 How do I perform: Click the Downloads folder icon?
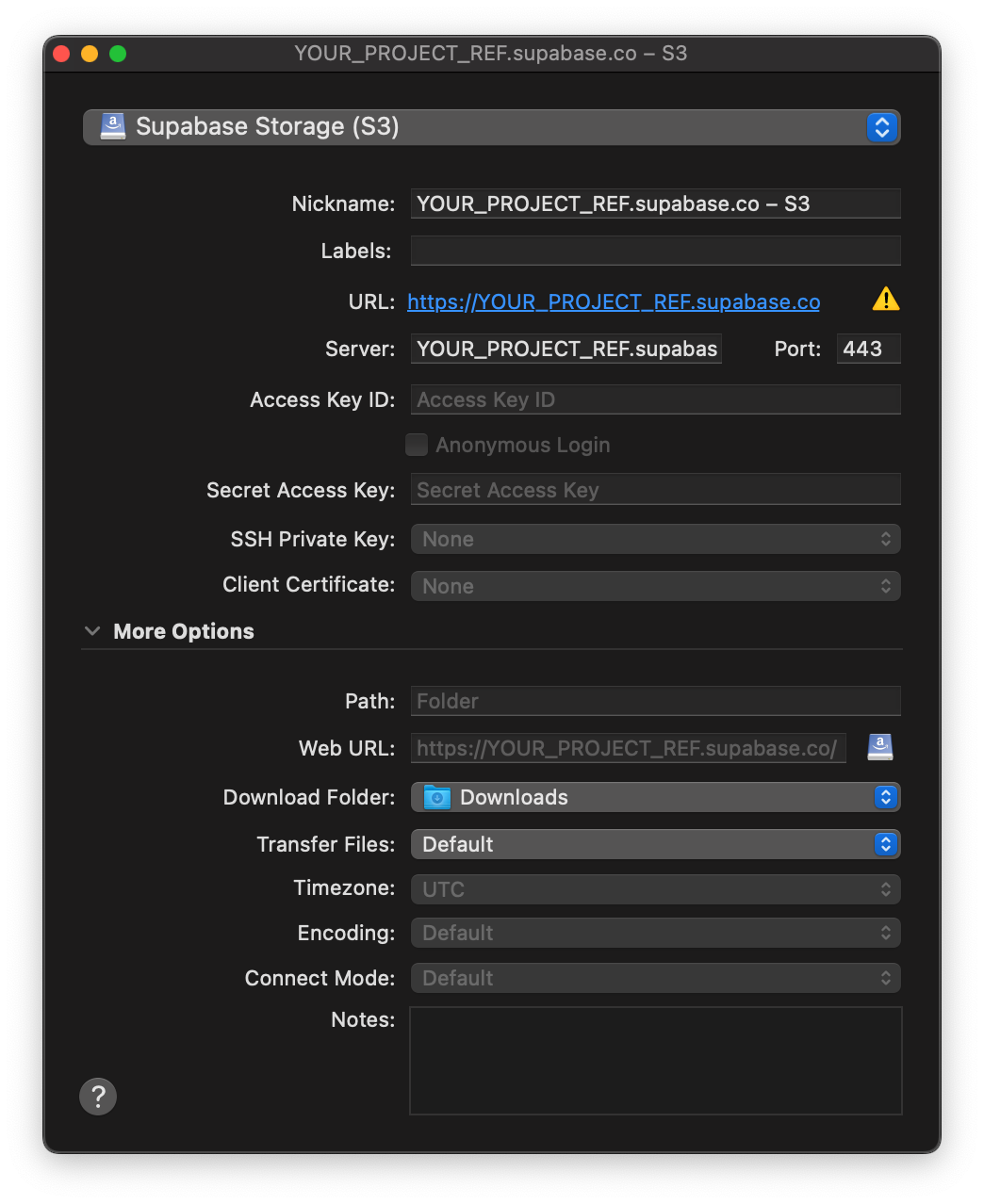(437, 797)
